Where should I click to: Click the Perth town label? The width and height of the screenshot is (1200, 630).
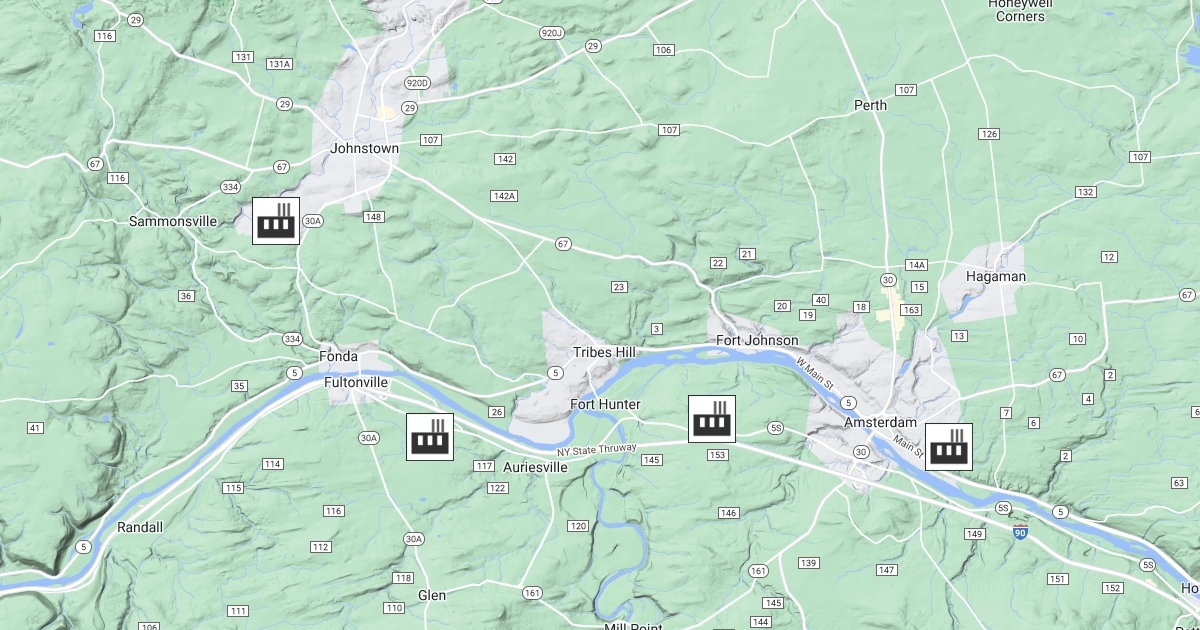[870, 105]
